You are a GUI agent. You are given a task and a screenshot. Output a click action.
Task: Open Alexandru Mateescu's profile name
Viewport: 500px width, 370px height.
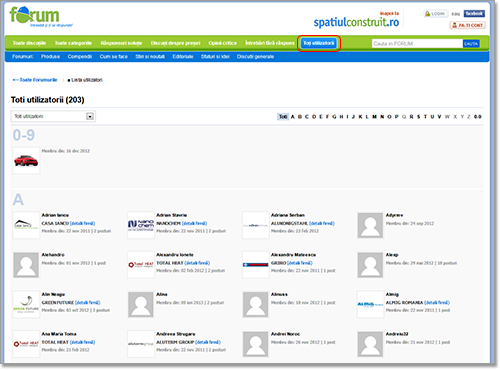tap(293, 255)
